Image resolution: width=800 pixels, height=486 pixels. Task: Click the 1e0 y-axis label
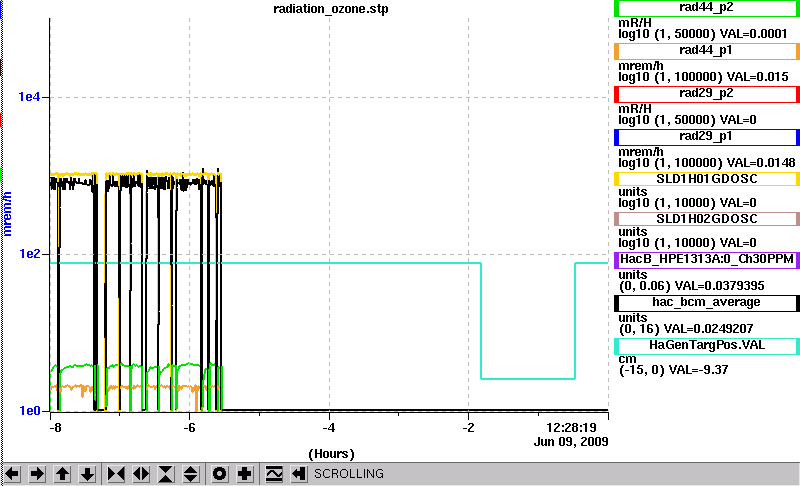tap(29, 411)
